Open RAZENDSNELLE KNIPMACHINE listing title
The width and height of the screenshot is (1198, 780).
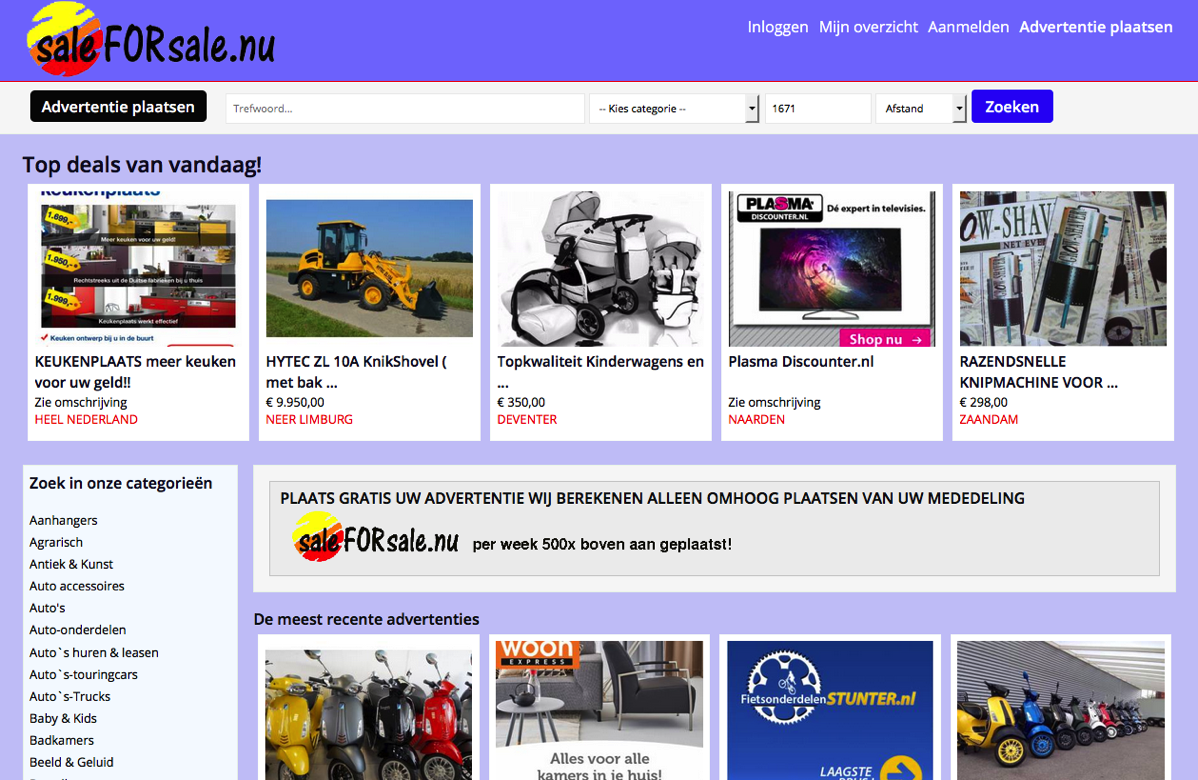tap(1038, 372)
